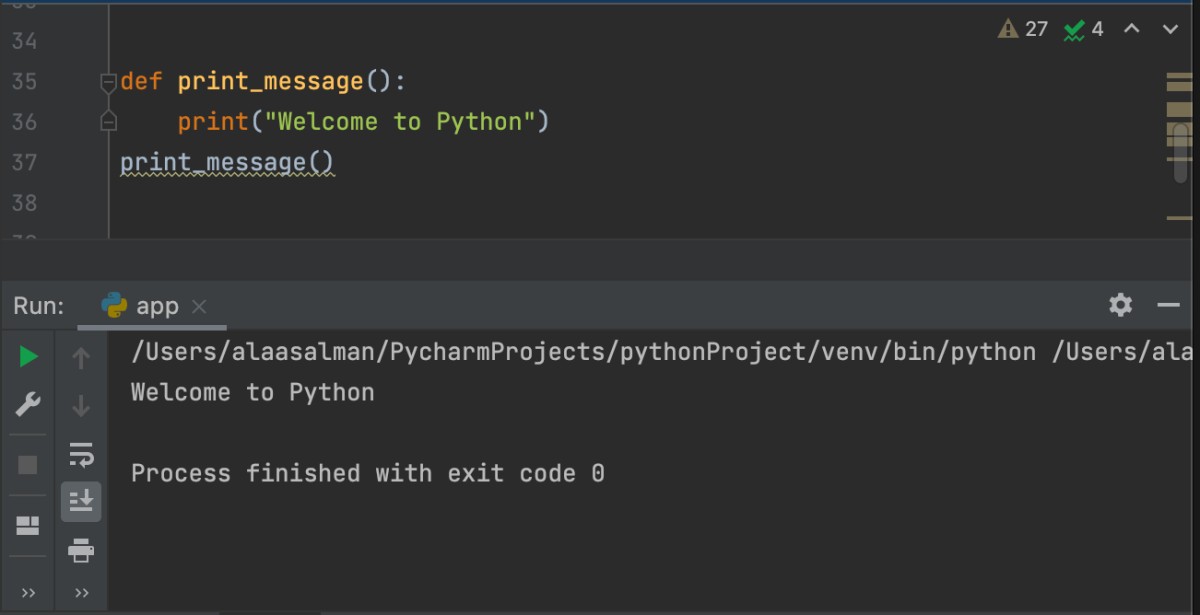Open Run panel gear settings
This screenshot has width=1200, height=615.
pos(1121,305)
